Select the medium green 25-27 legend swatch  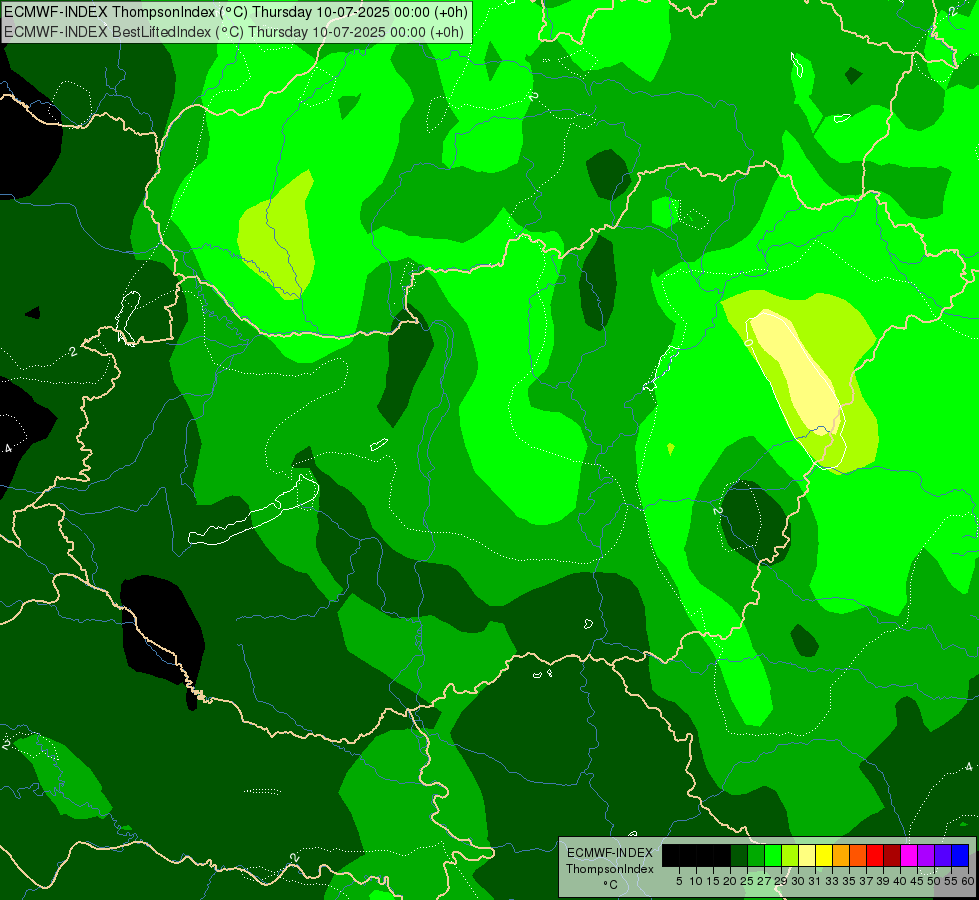(756, 855)
